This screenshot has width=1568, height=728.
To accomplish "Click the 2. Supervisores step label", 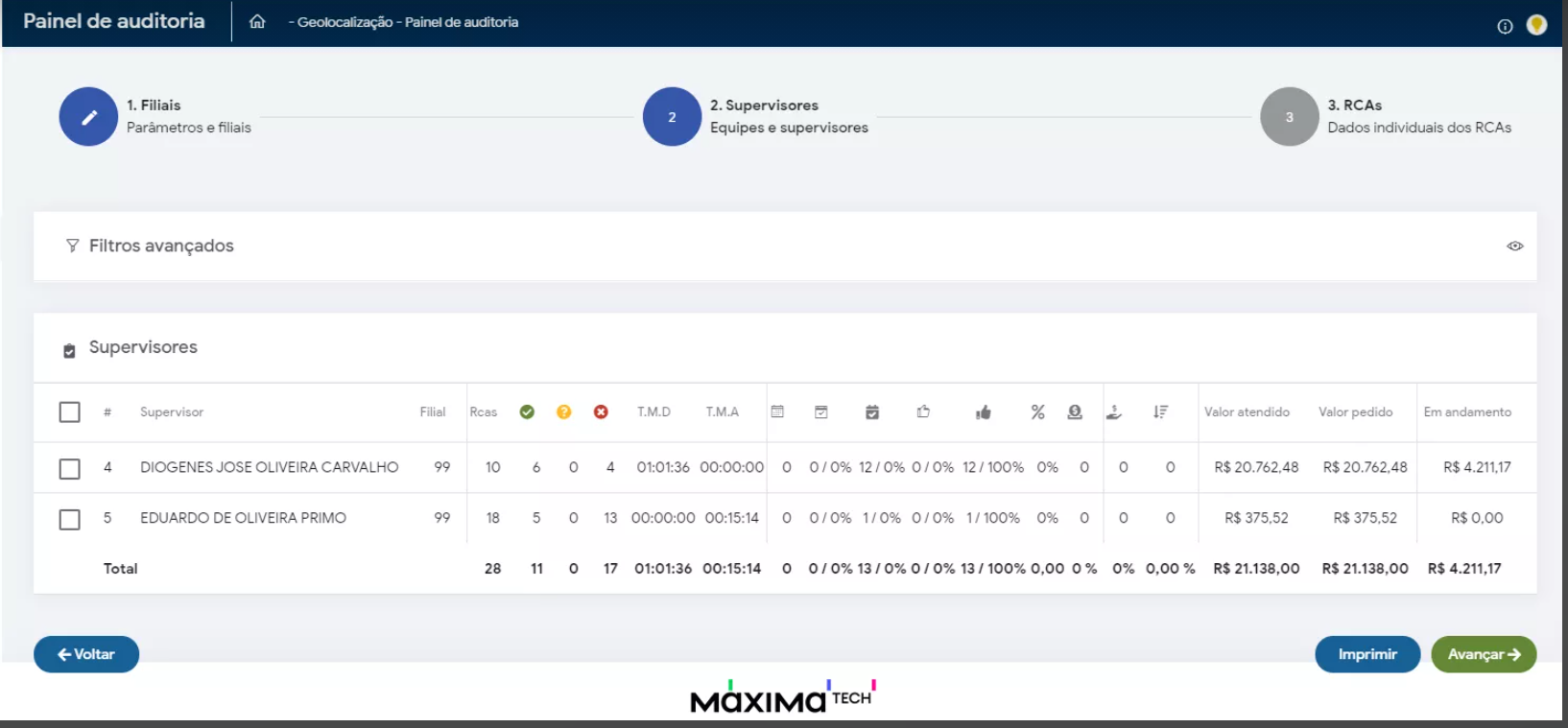I will [x=764, y=106].
